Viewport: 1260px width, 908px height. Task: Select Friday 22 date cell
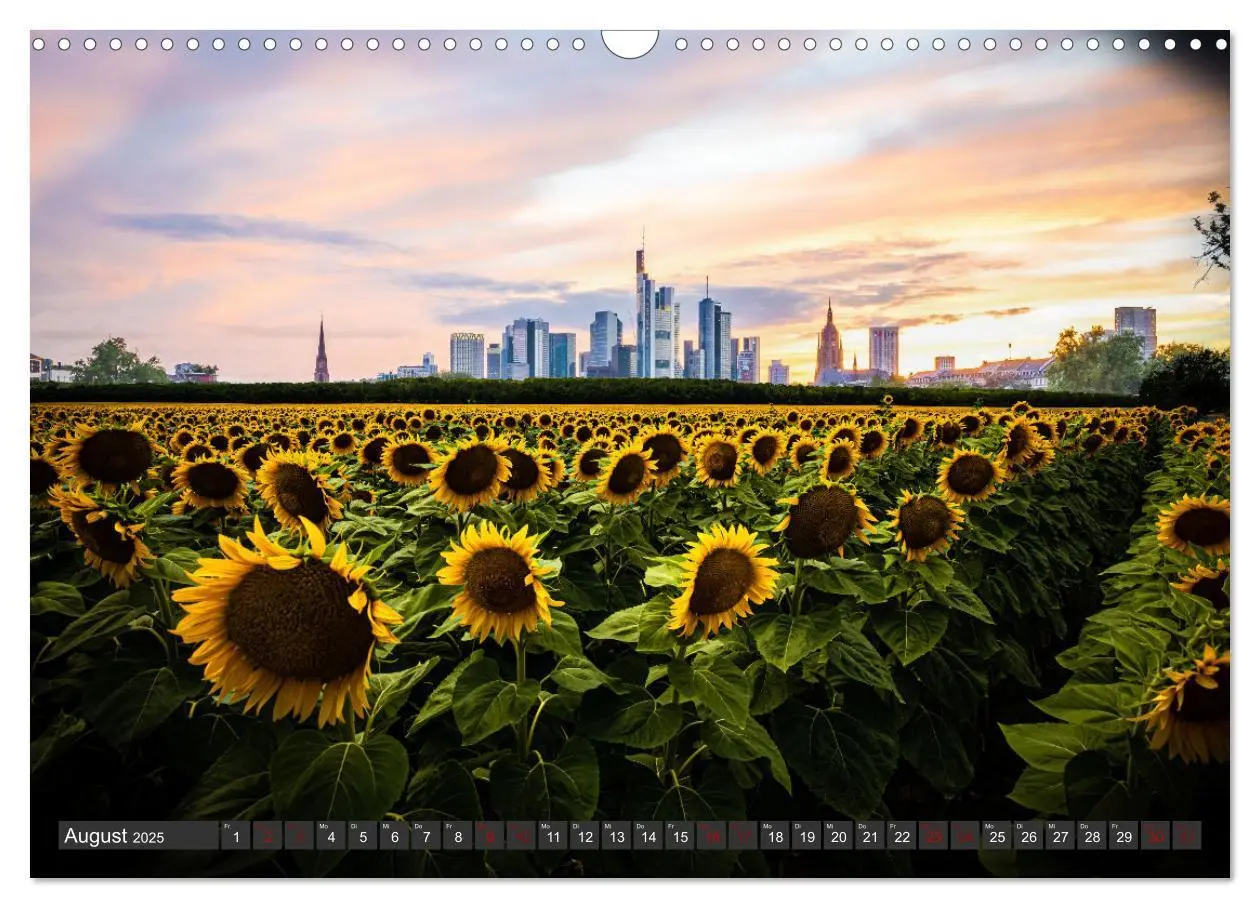point(902,836)
